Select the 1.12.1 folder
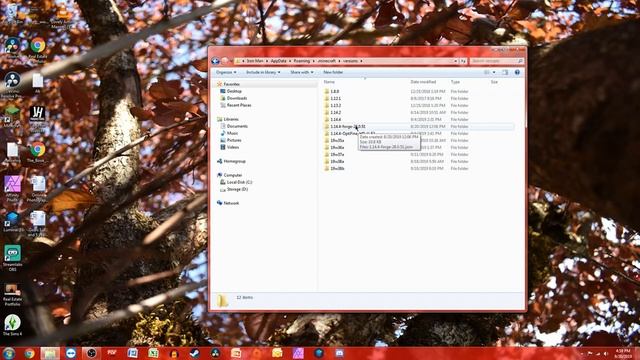 pyautogui.click(x=336, y=98)
